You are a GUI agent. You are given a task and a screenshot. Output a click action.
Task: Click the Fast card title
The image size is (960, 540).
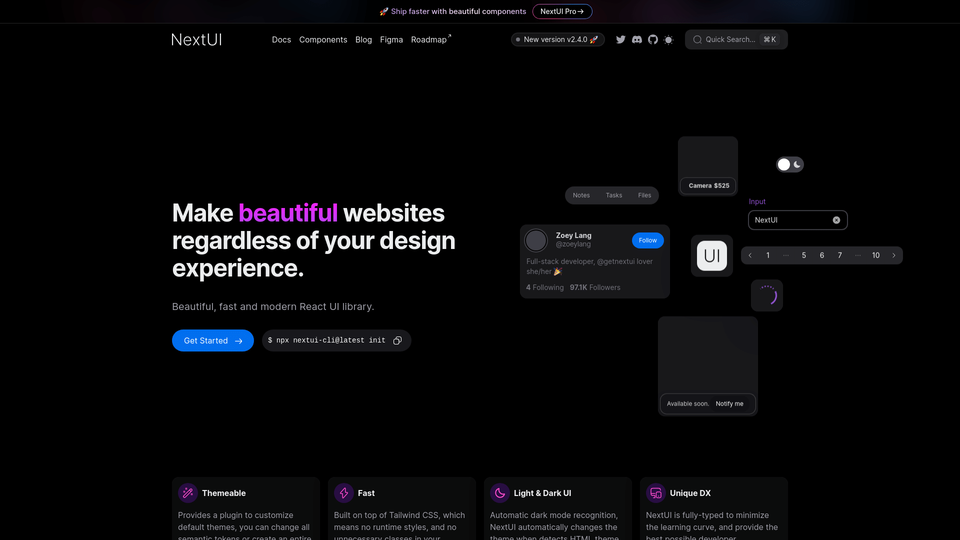click(x=366, y=493)
